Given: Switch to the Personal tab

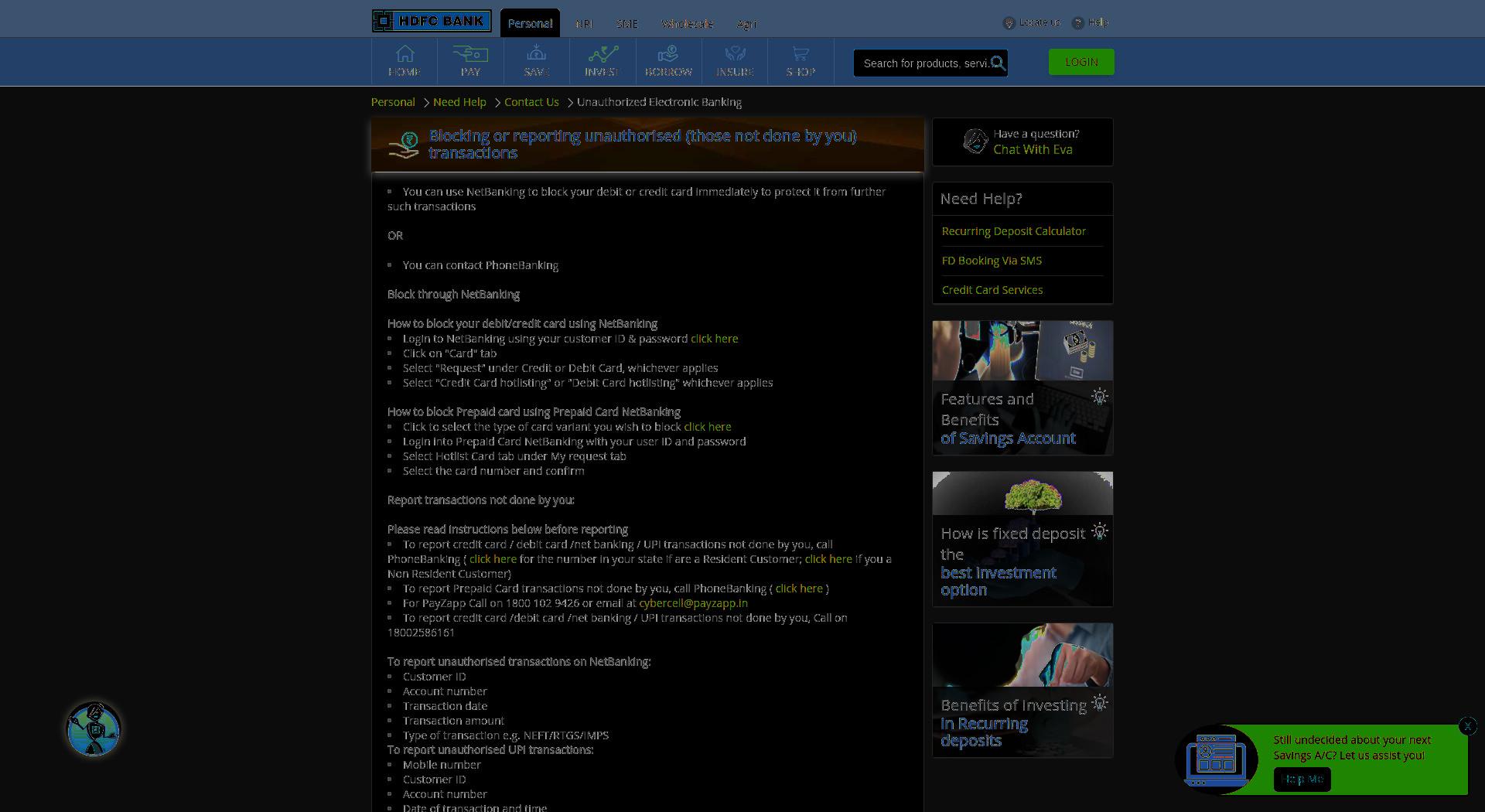Looking at the screenshot, I should coord(530,23).
